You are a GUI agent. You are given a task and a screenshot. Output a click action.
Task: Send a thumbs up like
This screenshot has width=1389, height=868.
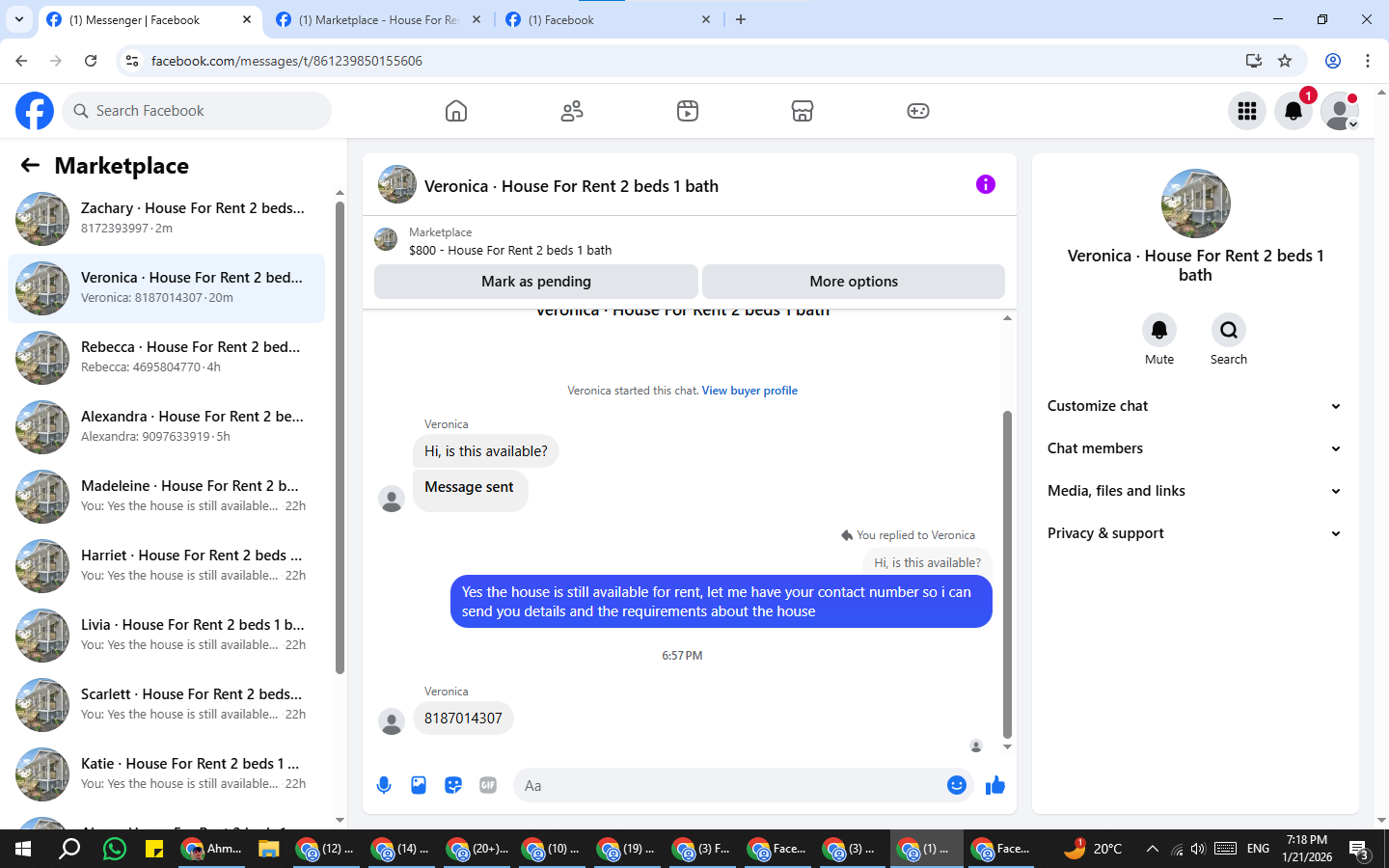[995, 785]
